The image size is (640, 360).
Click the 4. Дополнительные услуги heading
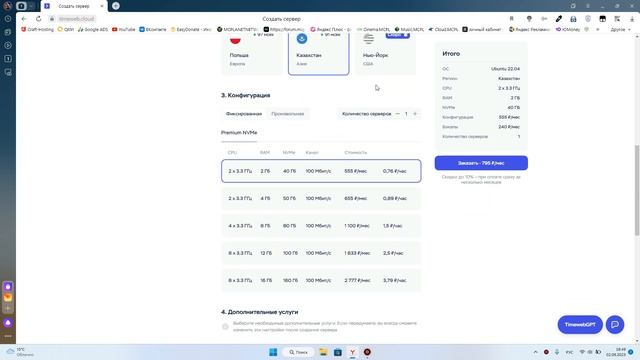tap(260, 312)
